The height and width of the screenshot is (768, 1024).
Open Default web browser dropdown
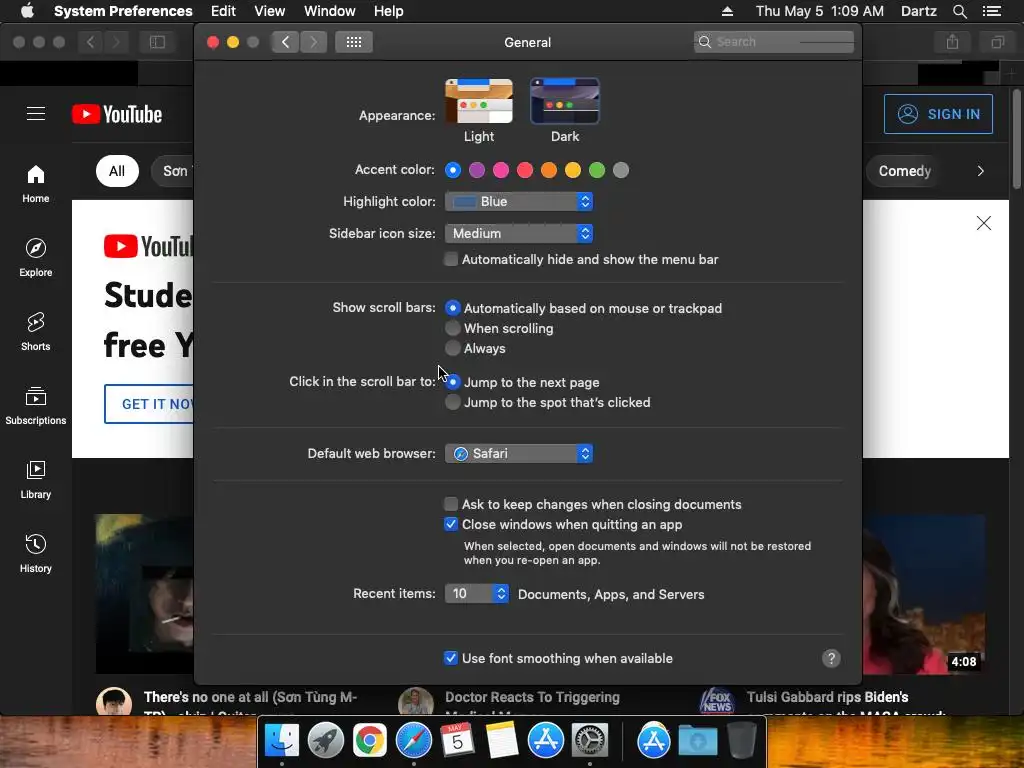[x=519, y=453]
